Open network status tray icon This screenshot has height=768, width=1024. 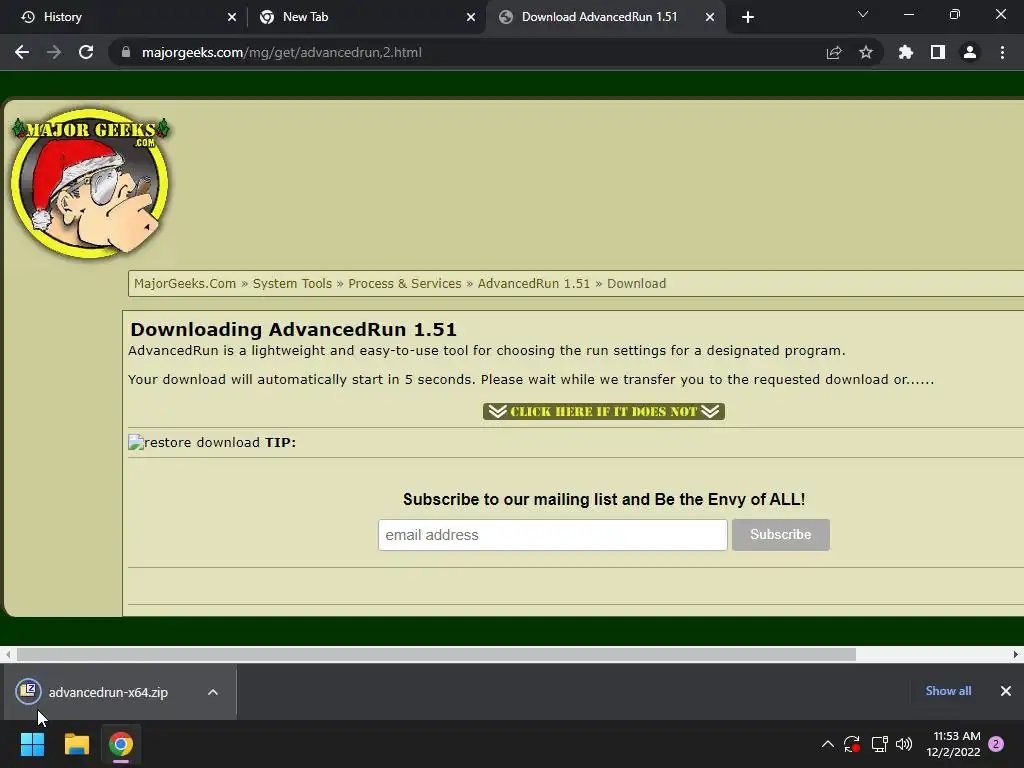pos(879,744)
